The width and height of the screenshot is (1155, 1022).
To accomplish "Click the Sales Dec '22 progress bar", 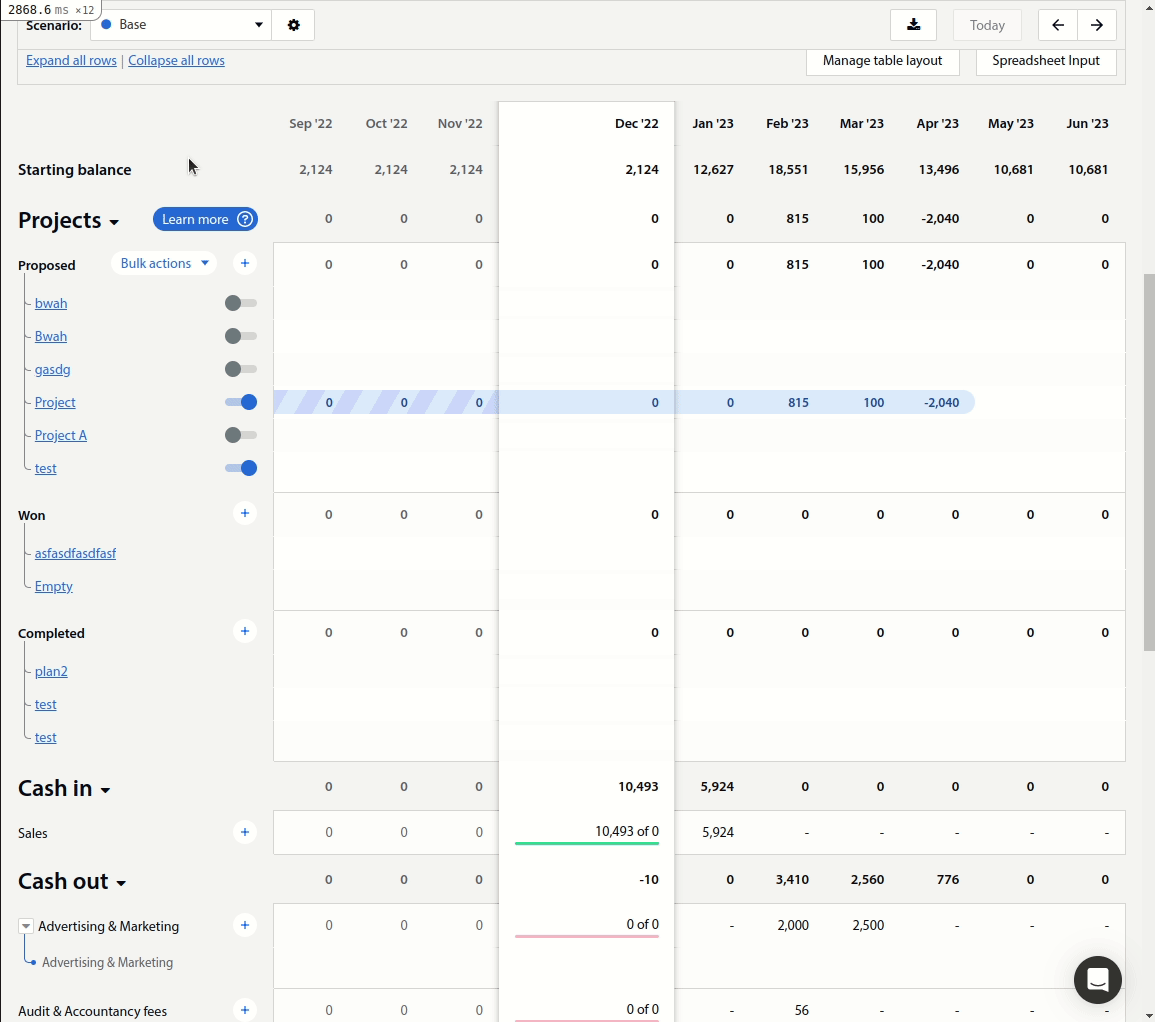I will pos(586,843).
